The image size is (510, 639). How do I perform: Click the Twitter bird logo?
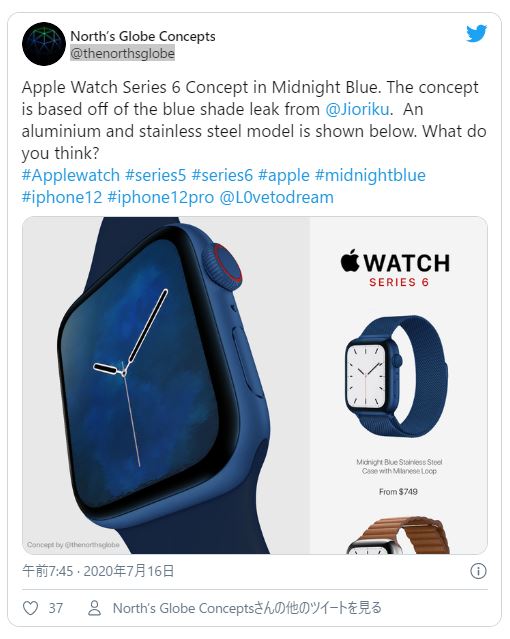[477, 33]
